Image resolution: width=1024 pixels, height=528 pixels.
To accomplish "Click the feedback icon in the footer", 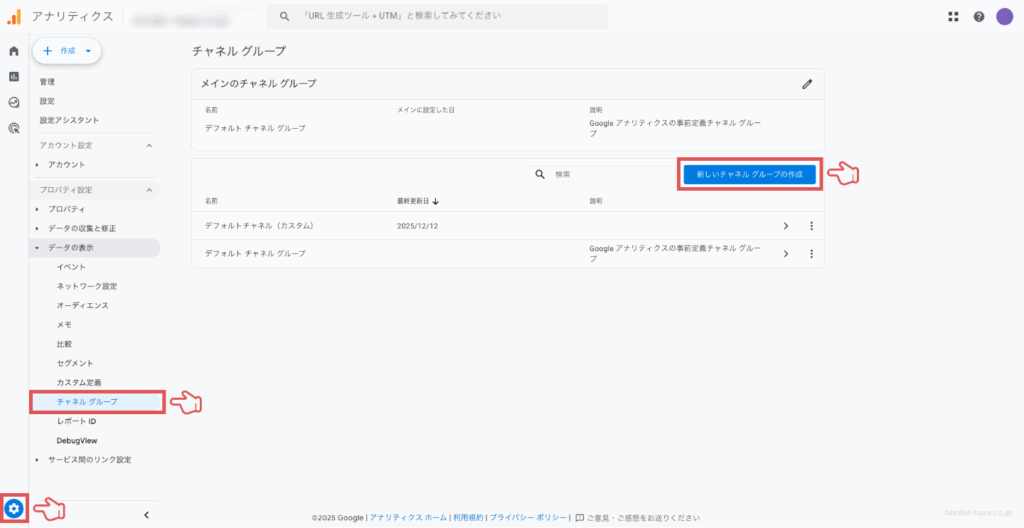I will (x=579, y=518).
